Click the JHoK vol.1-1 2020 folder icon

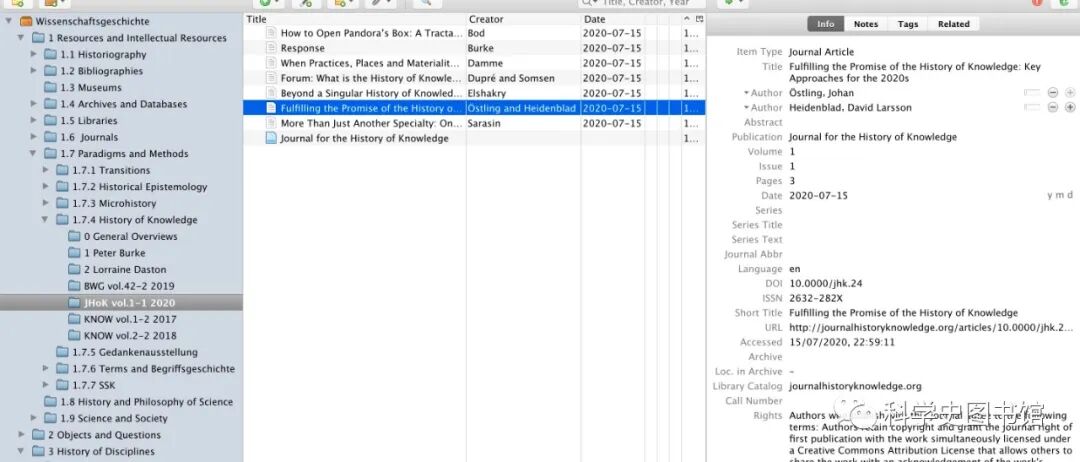[x=74, y=302]
